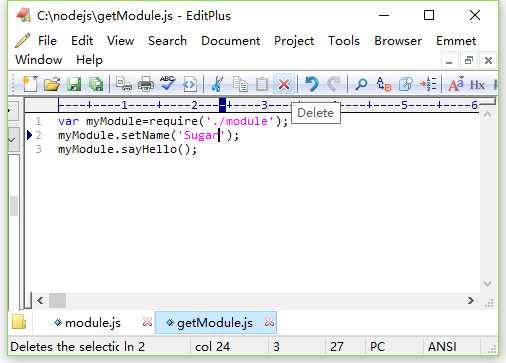Open Print Preview from the toolbar

tap(123, 84)
